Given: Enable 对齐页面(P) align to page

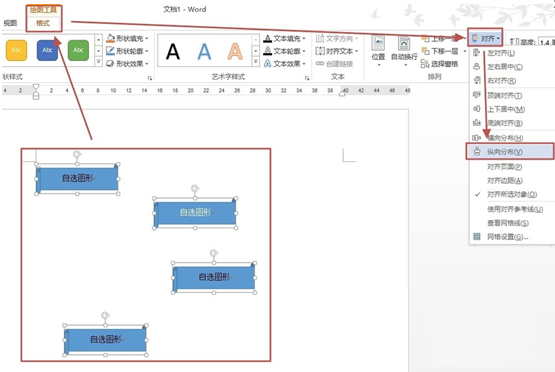Looking at the screenshot, I should [x=512, y=166].
